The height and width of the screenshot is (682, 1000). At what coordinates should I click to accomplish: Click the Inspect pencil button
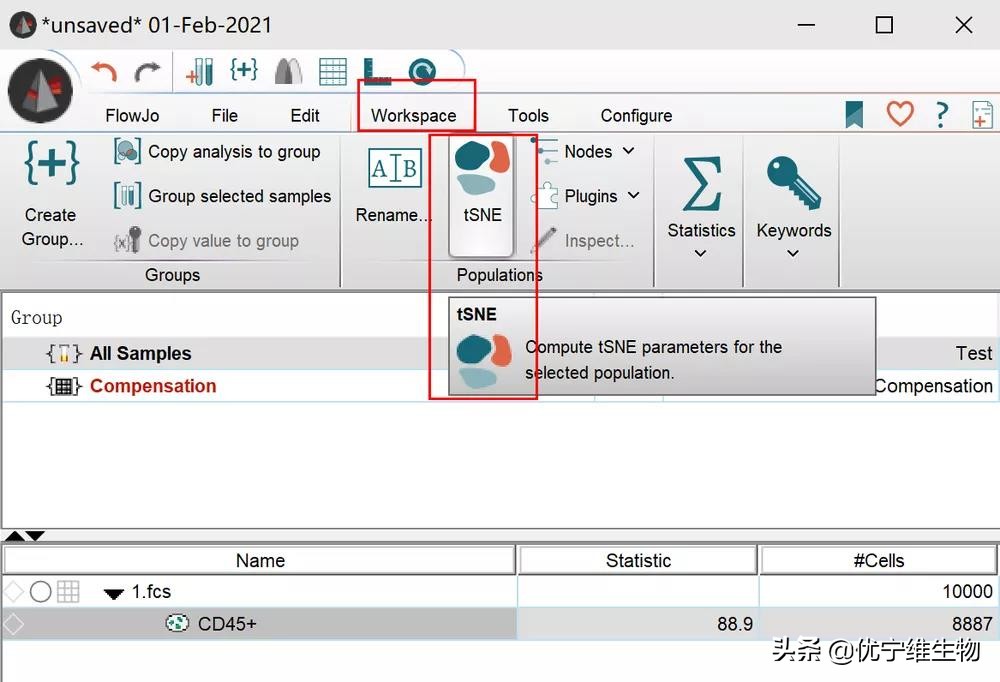tap(583, 241)
